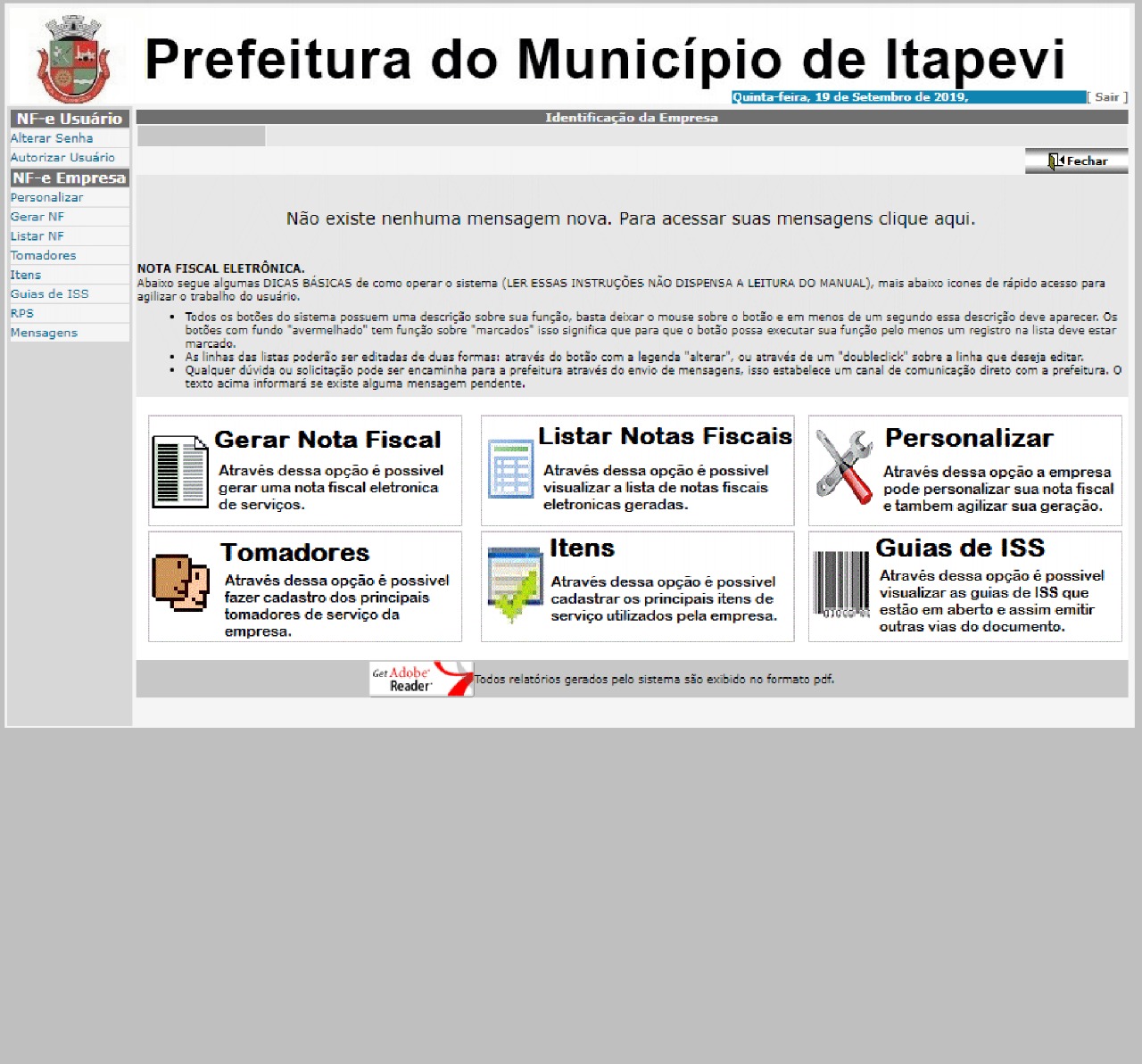This screenshot has height=1064, width=1142.
Task: Click the messages notice 'clique aqui' text
Action: (926, 219)
